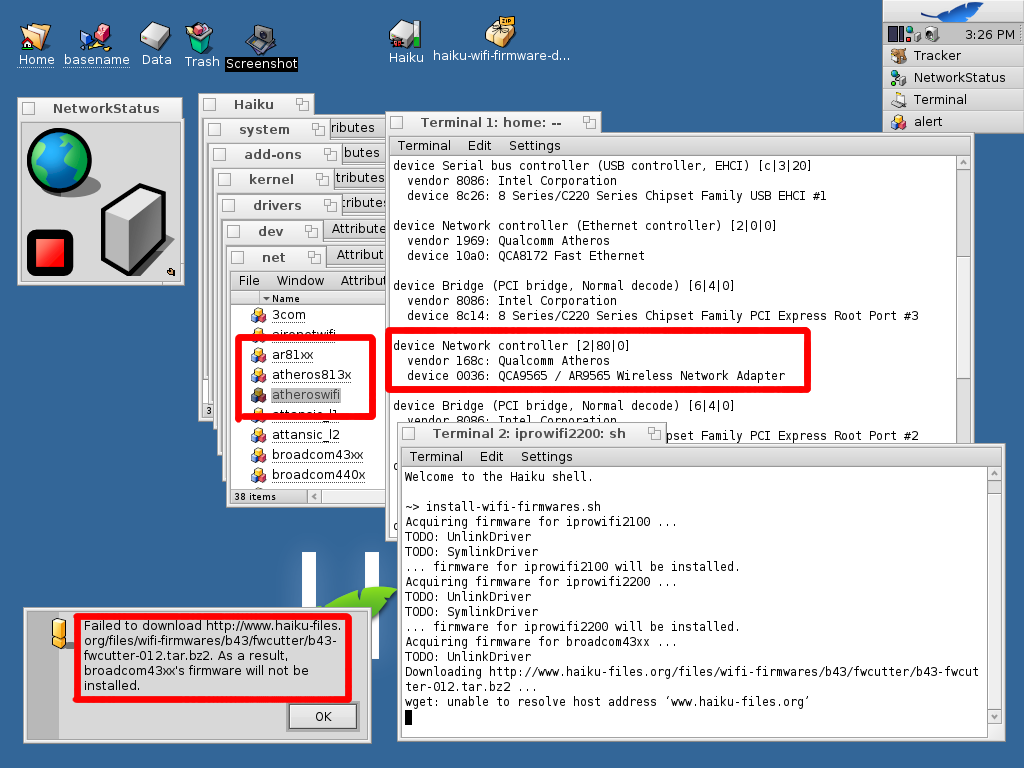
Task: Click close box of drivers window tab
Action: pyautogui.click(x=229, y=206)
